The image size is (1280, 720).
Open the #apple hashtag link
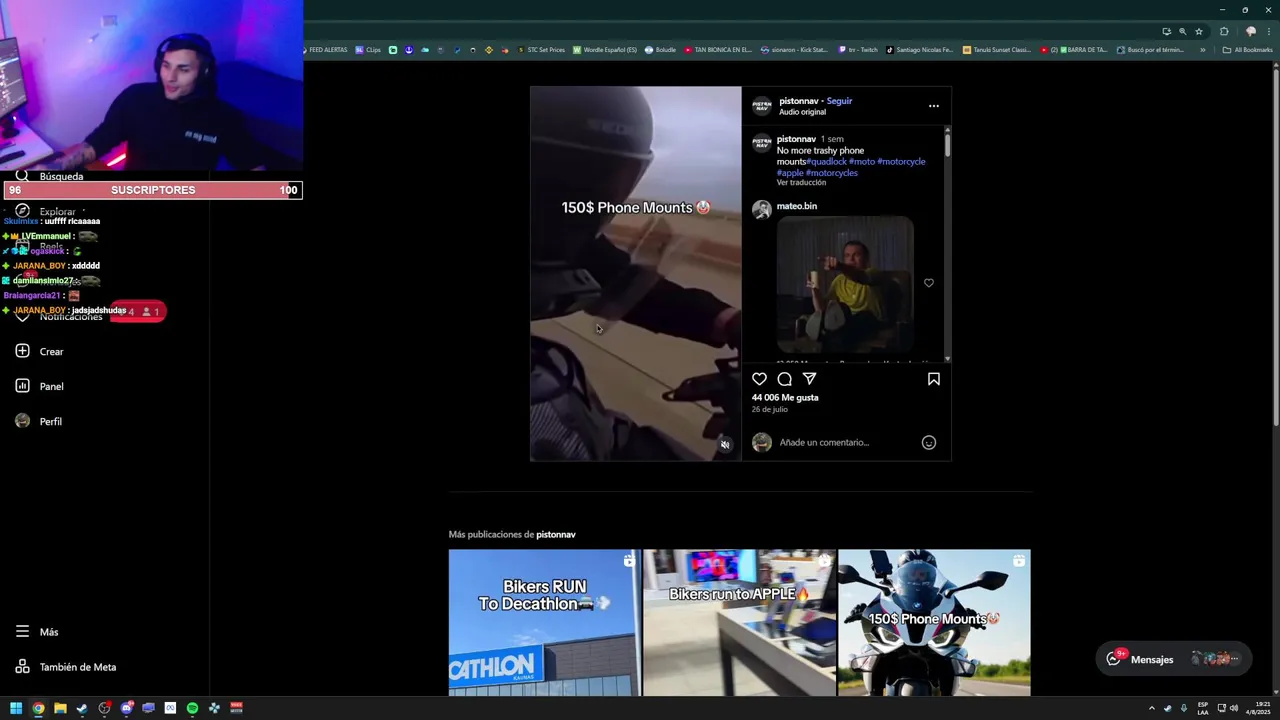tap(790, 173)
